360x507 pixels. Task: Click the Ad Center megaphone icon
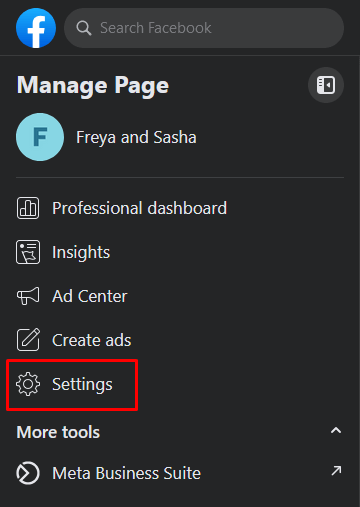click(x=28, y=296)
